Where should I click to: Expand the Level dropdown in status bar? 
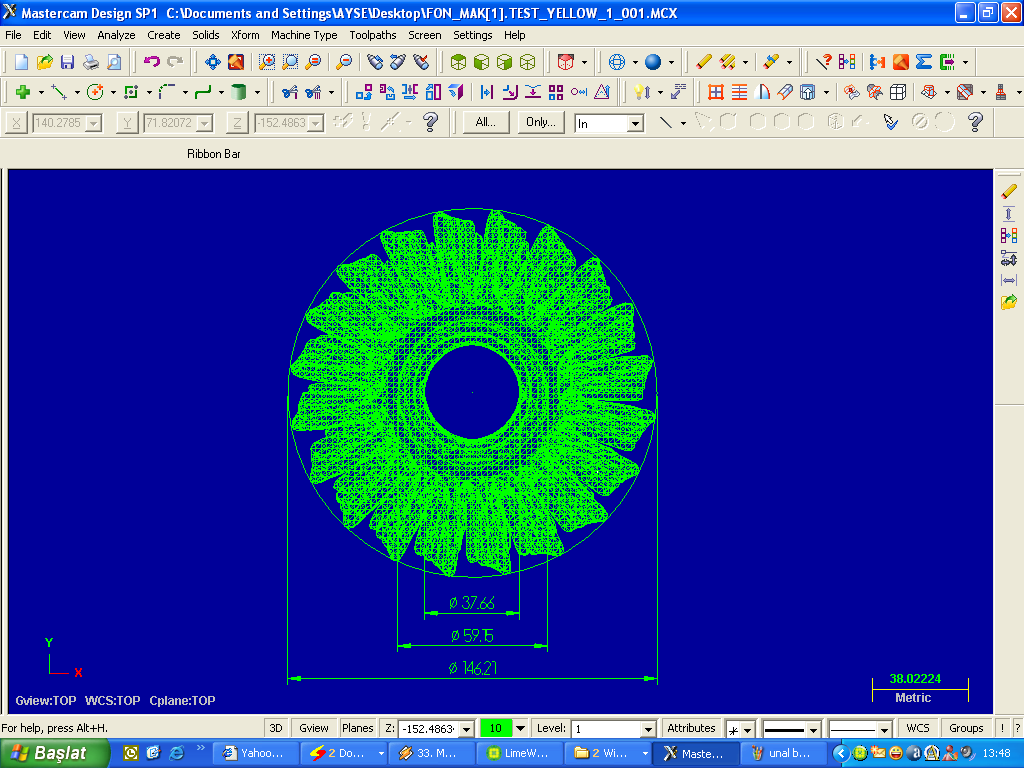(x=648, y=729)
